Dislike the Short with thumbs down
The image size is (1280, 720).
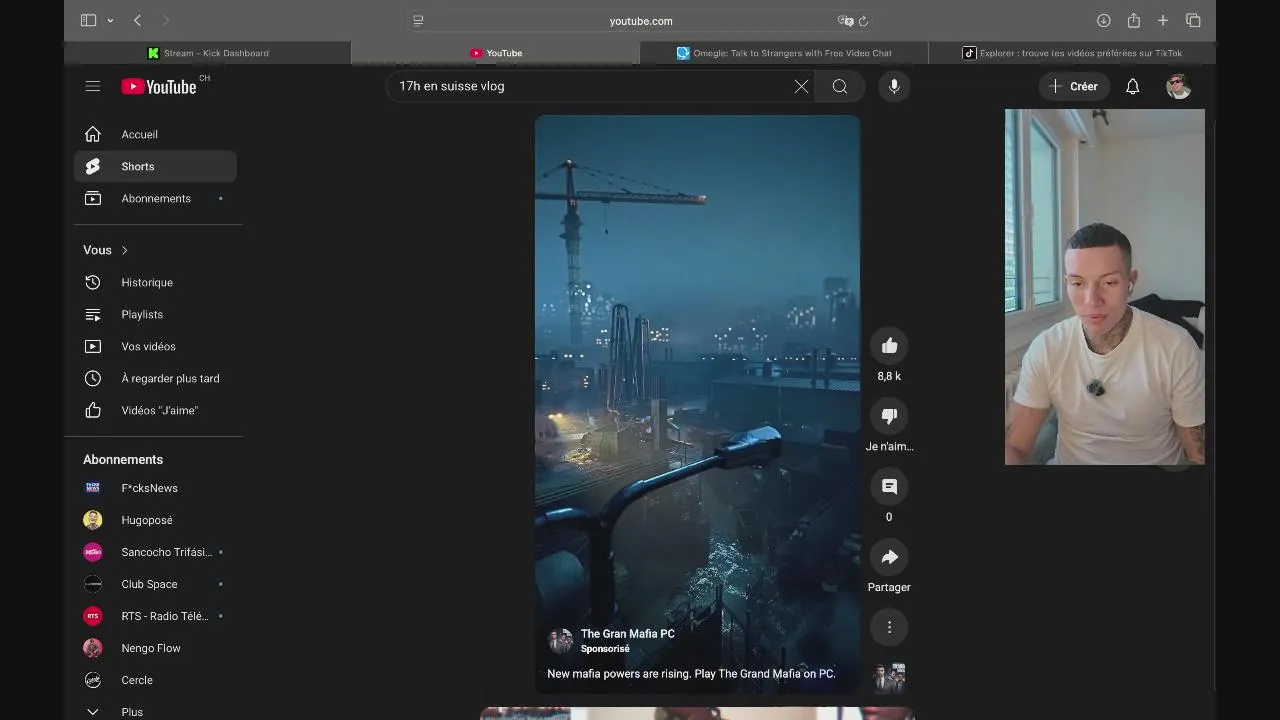tap(889, 416)
